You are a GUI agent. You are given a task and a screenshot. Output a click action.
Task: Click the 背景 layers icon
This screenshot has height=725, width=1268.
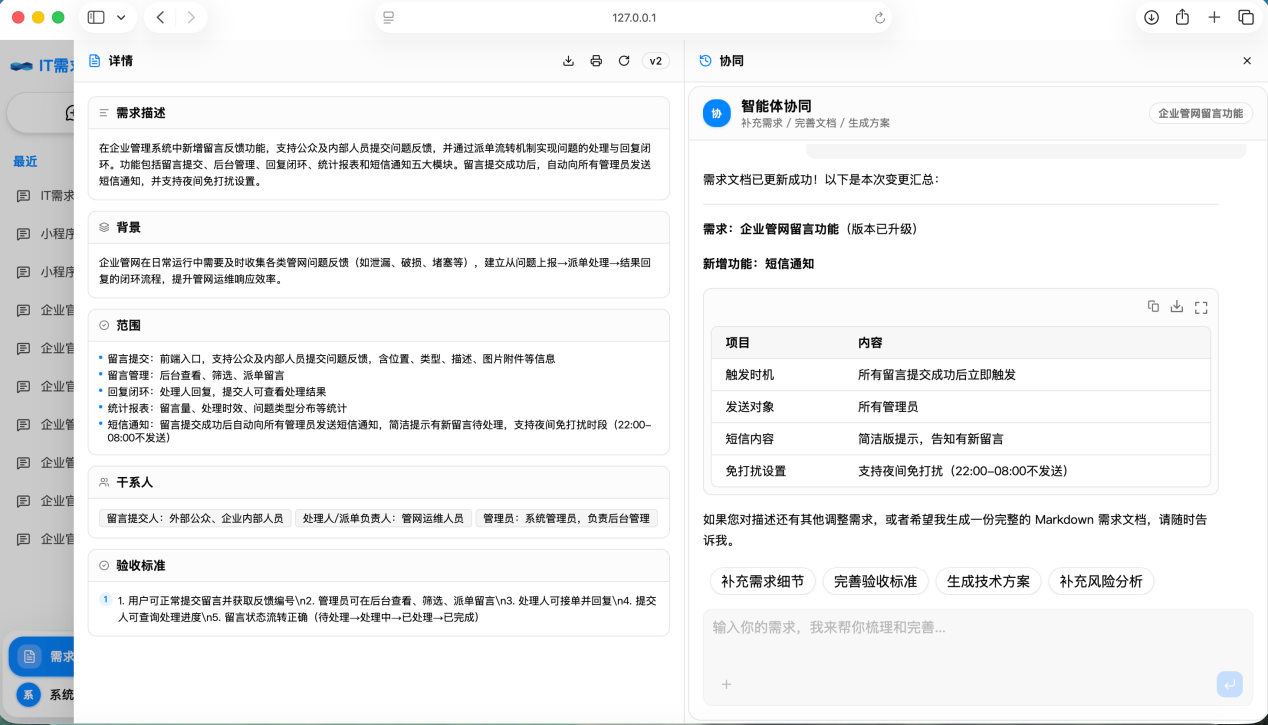104,227
